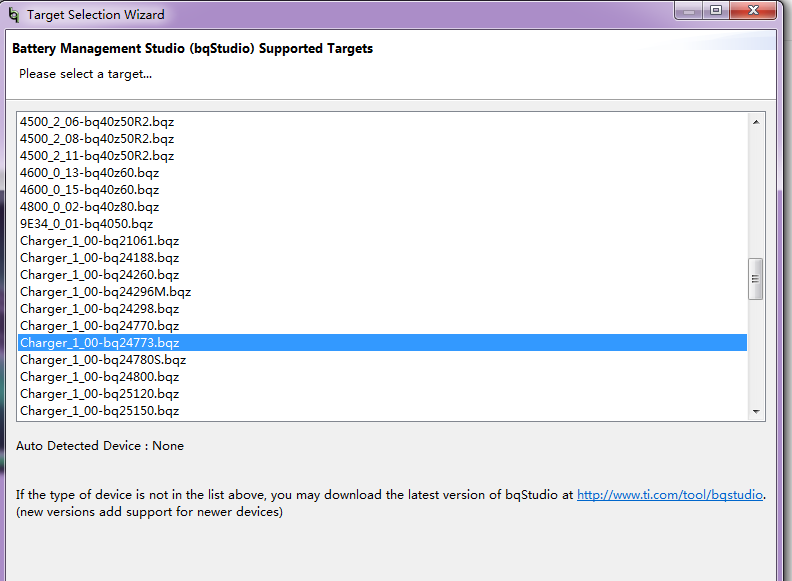Close the Target Selection Wizard

753,11
